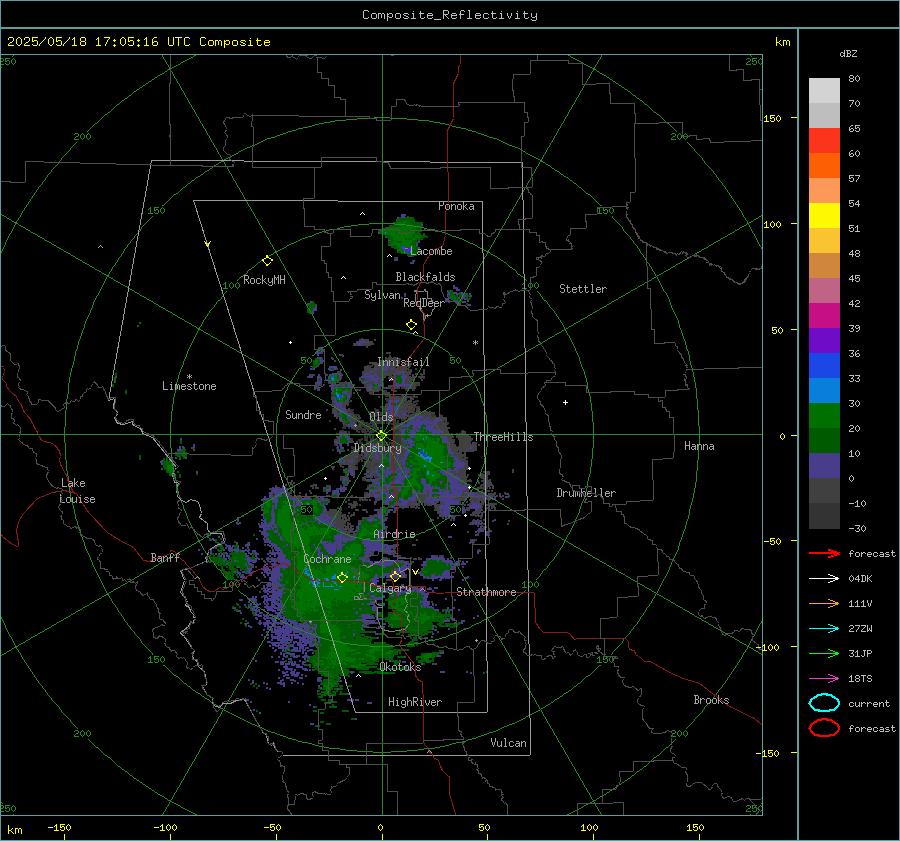Click the cyan 27ZW arrow legend symbol

coord(824,629)
